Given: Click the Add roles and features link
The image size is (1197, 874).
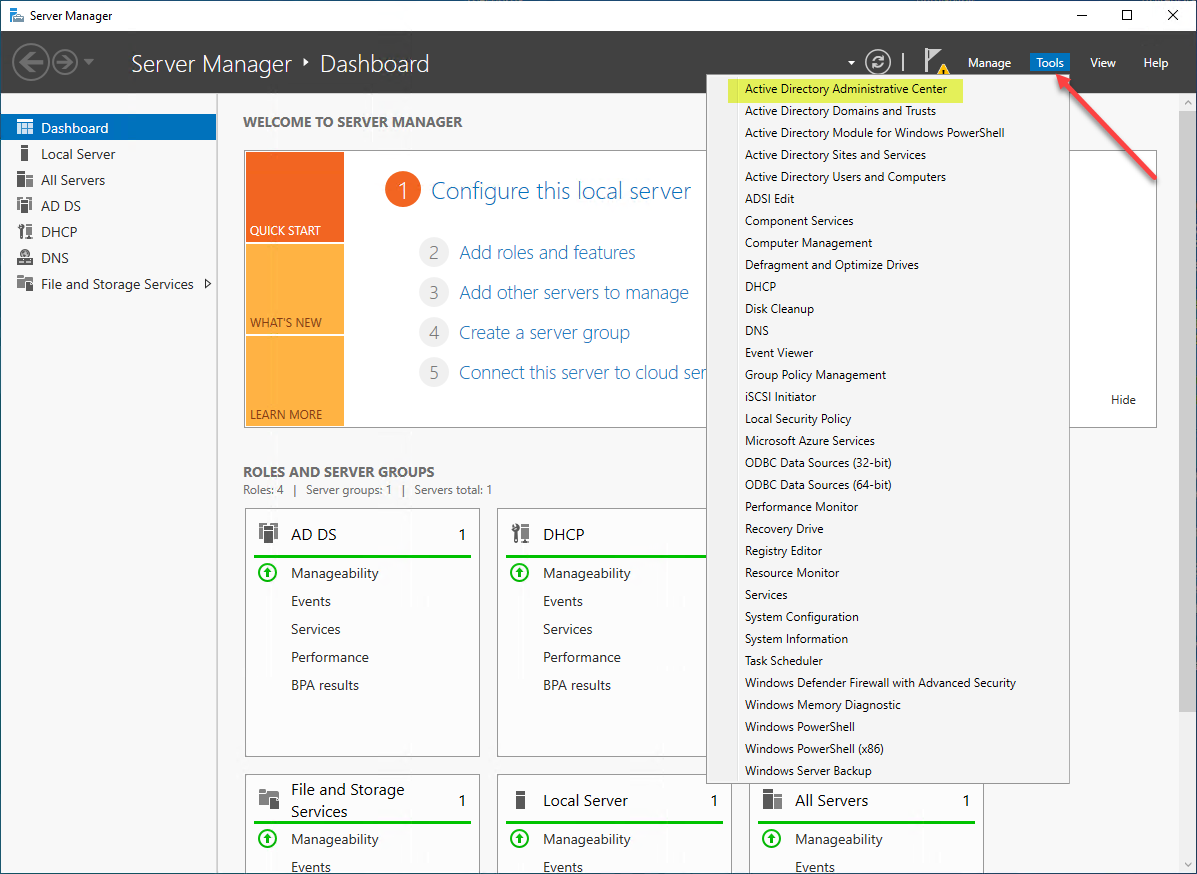Looking at the screenshot, I should tap(547, 253).
